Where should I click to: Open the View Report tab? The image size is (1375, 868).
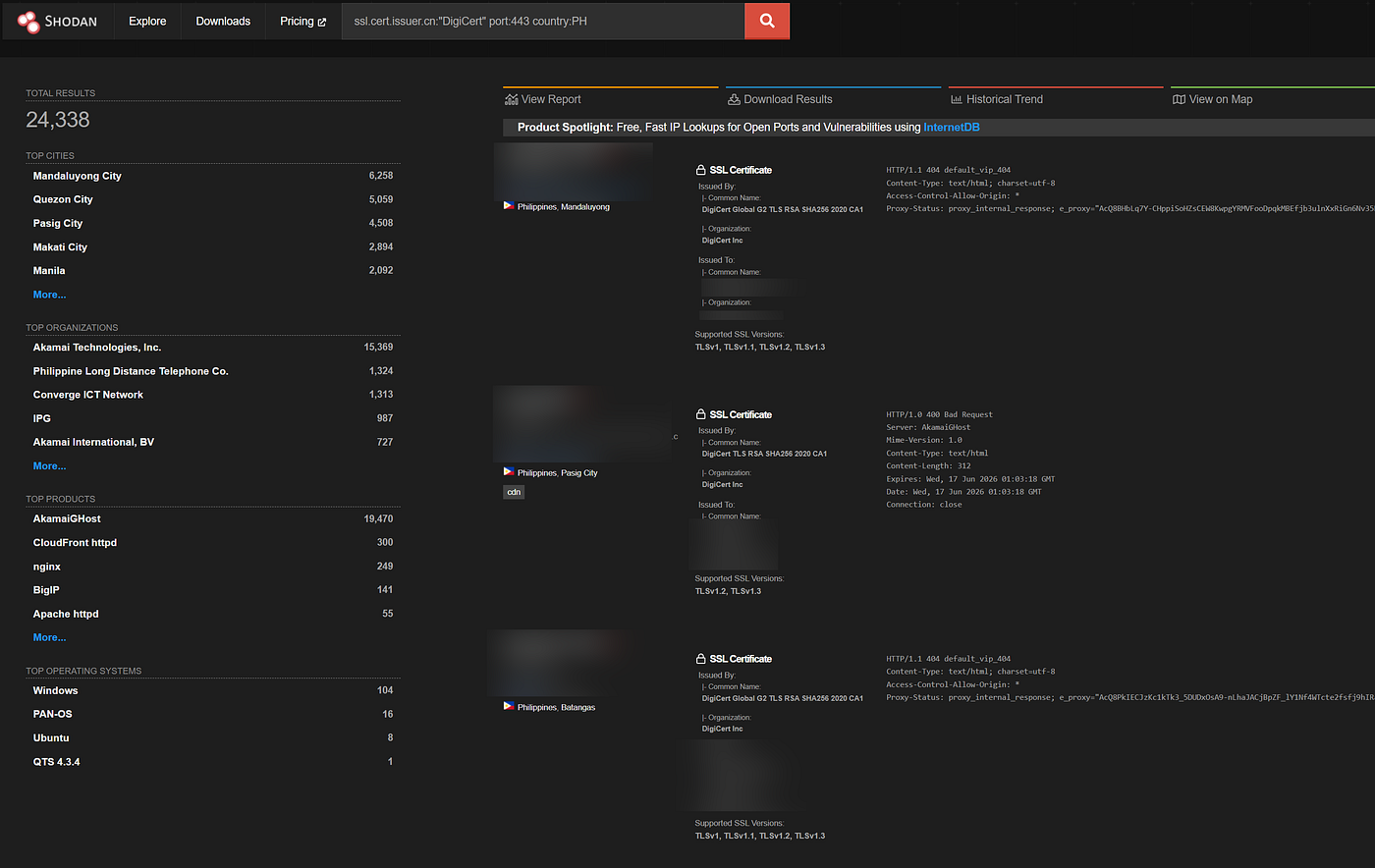(x=543, y=99)
